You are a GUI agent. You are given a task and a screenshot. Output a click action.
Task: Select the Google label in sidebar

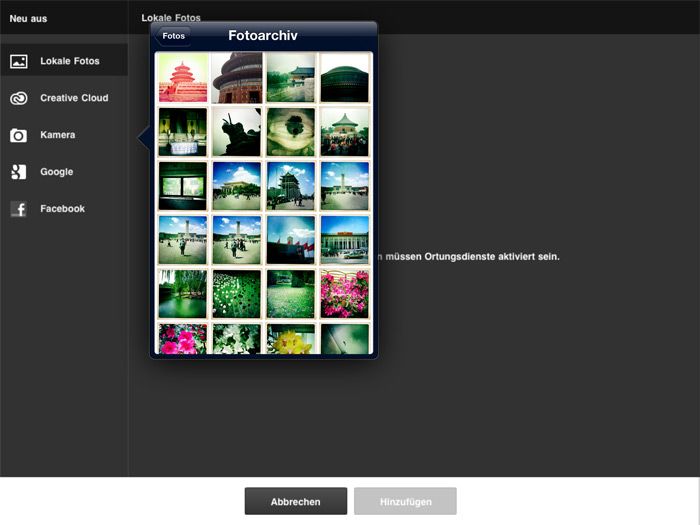pos(57,172)
